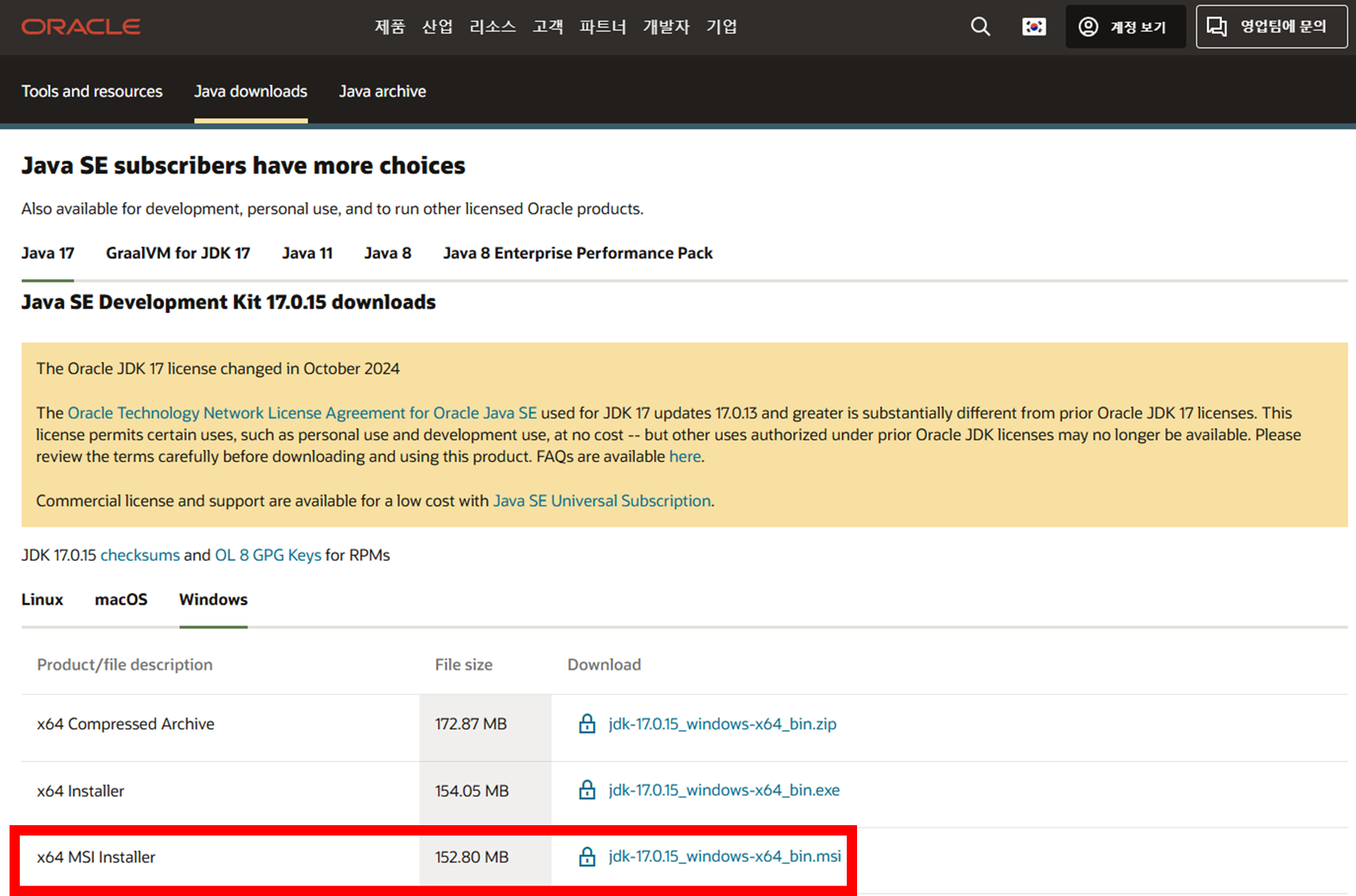Open the 제품 menu

(x=390, y=27)
